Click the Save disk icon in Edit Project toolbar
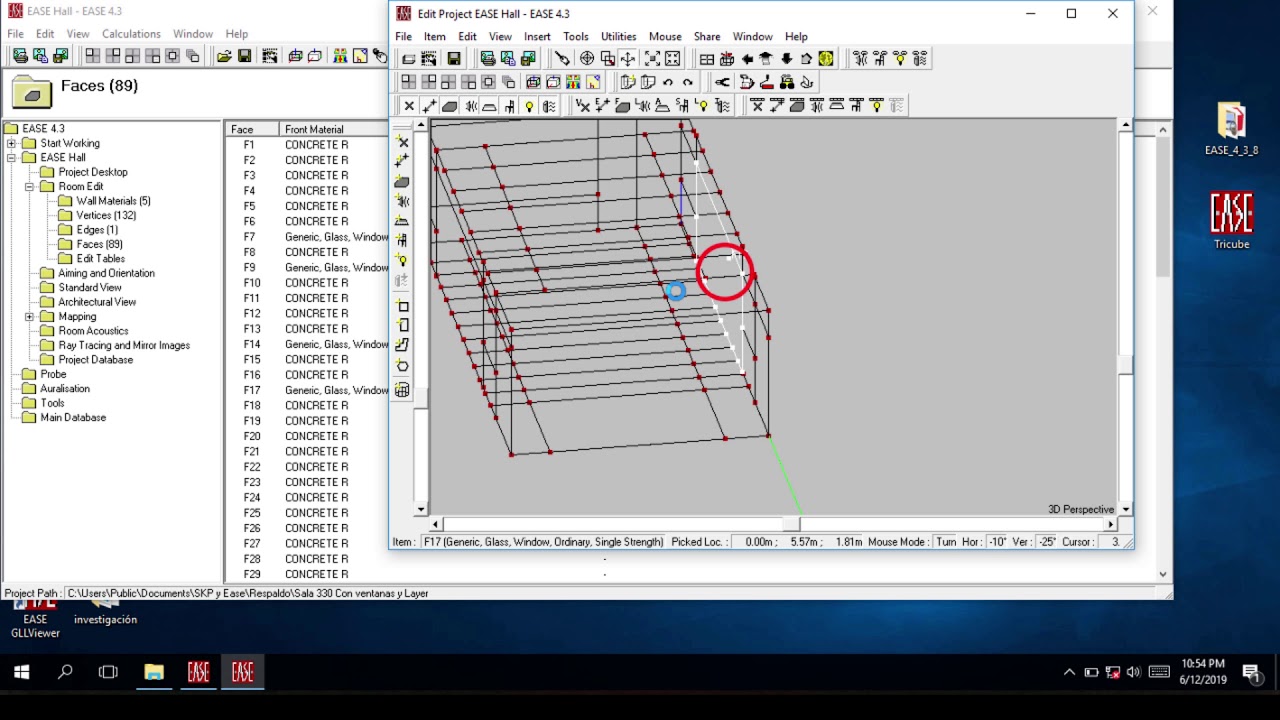Image resolution: width=1280 pixels, height=720 pixels. [453, 59]
